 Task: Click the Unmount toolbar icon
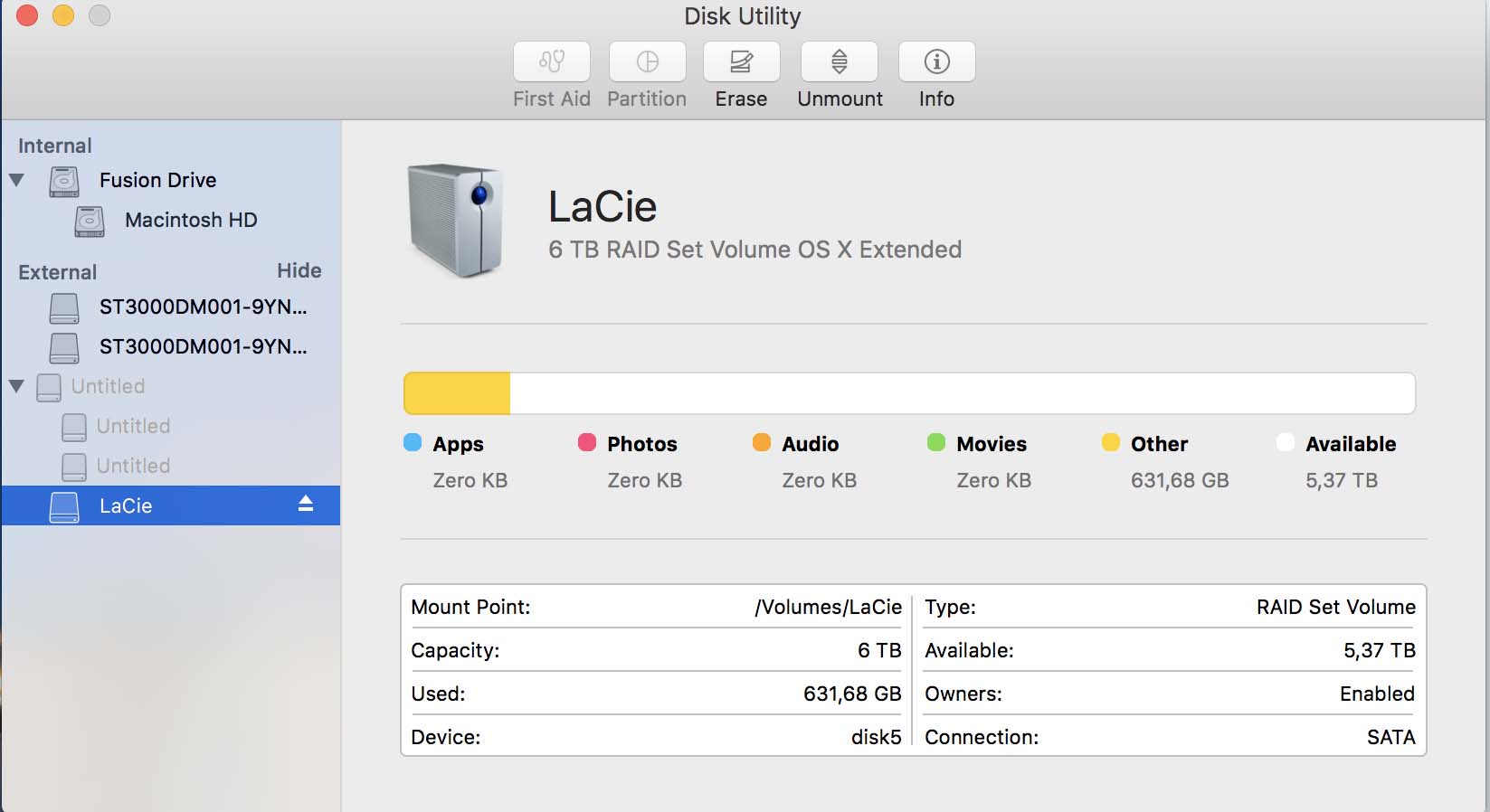(840, 61)
